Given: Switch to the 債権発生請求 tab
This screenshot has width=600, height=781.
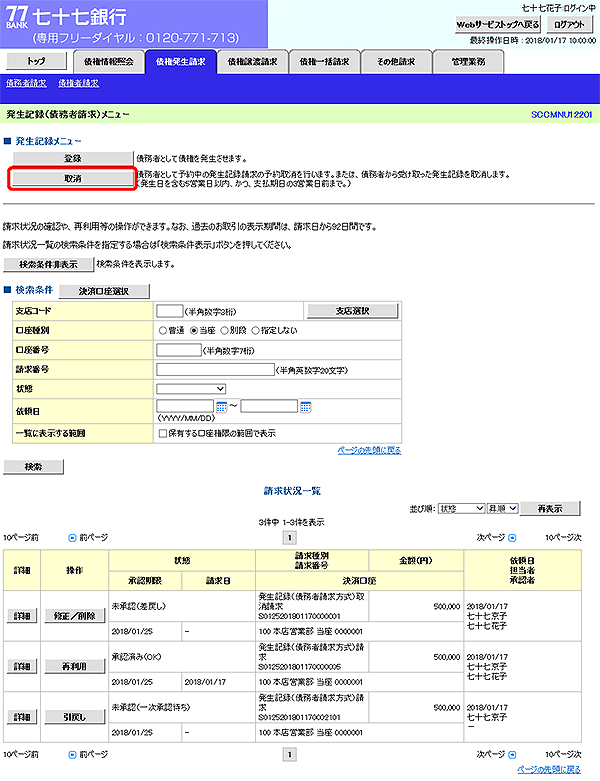Looking at the screenshot, I should 181,62.
